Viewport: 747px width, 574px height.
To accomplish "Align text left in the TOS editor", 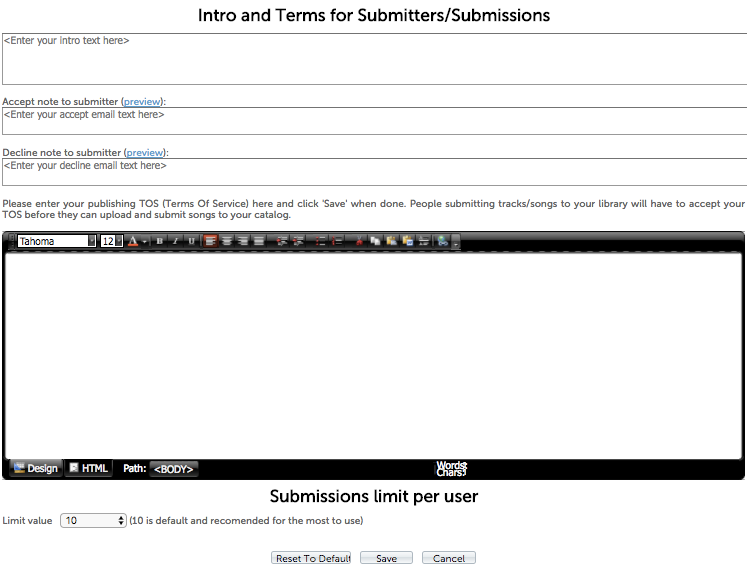I will point(211,241).
